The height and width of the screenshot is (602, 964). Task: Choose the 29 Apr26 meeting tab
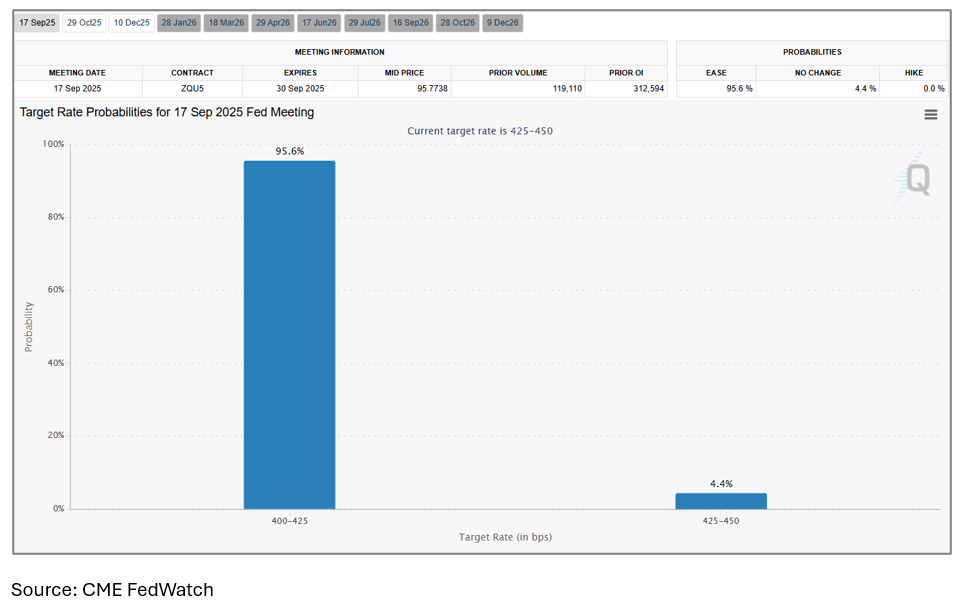(273, 22)
